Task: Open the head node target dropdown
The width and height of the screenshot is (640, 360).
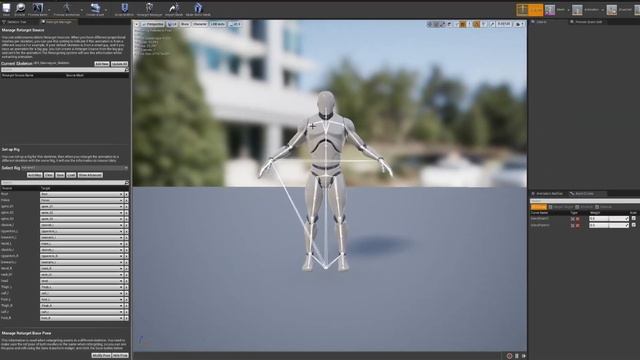Action: coord(82,281)
